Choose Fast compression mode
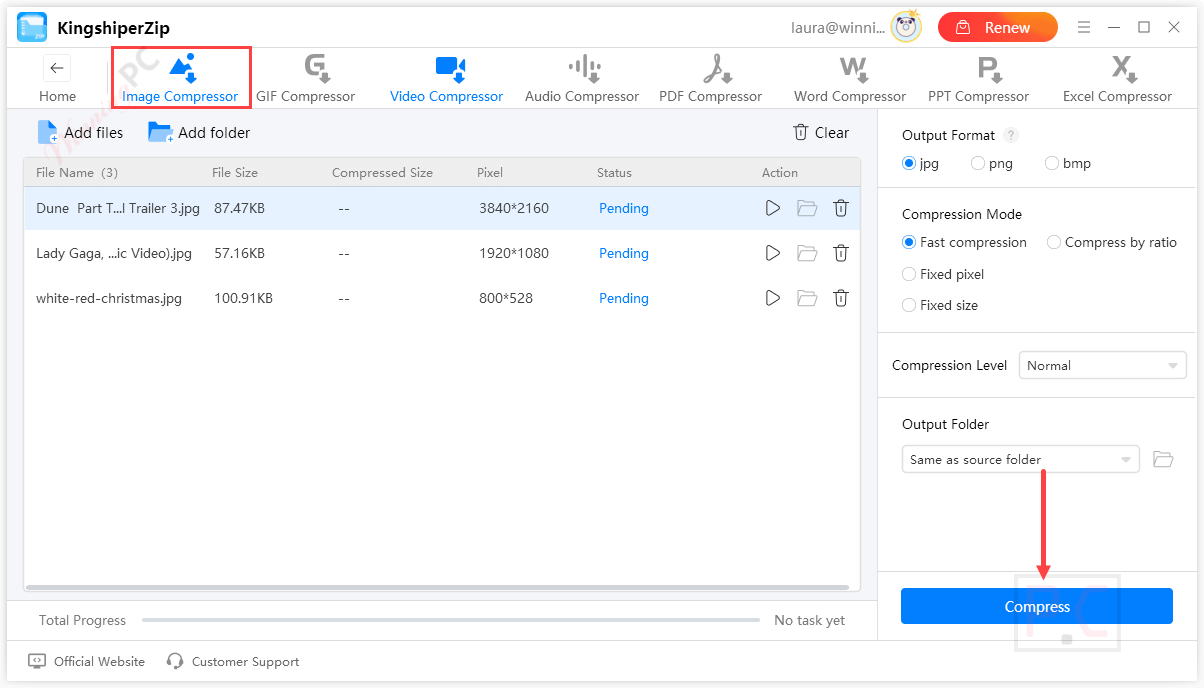 click(x=964, y=242)
